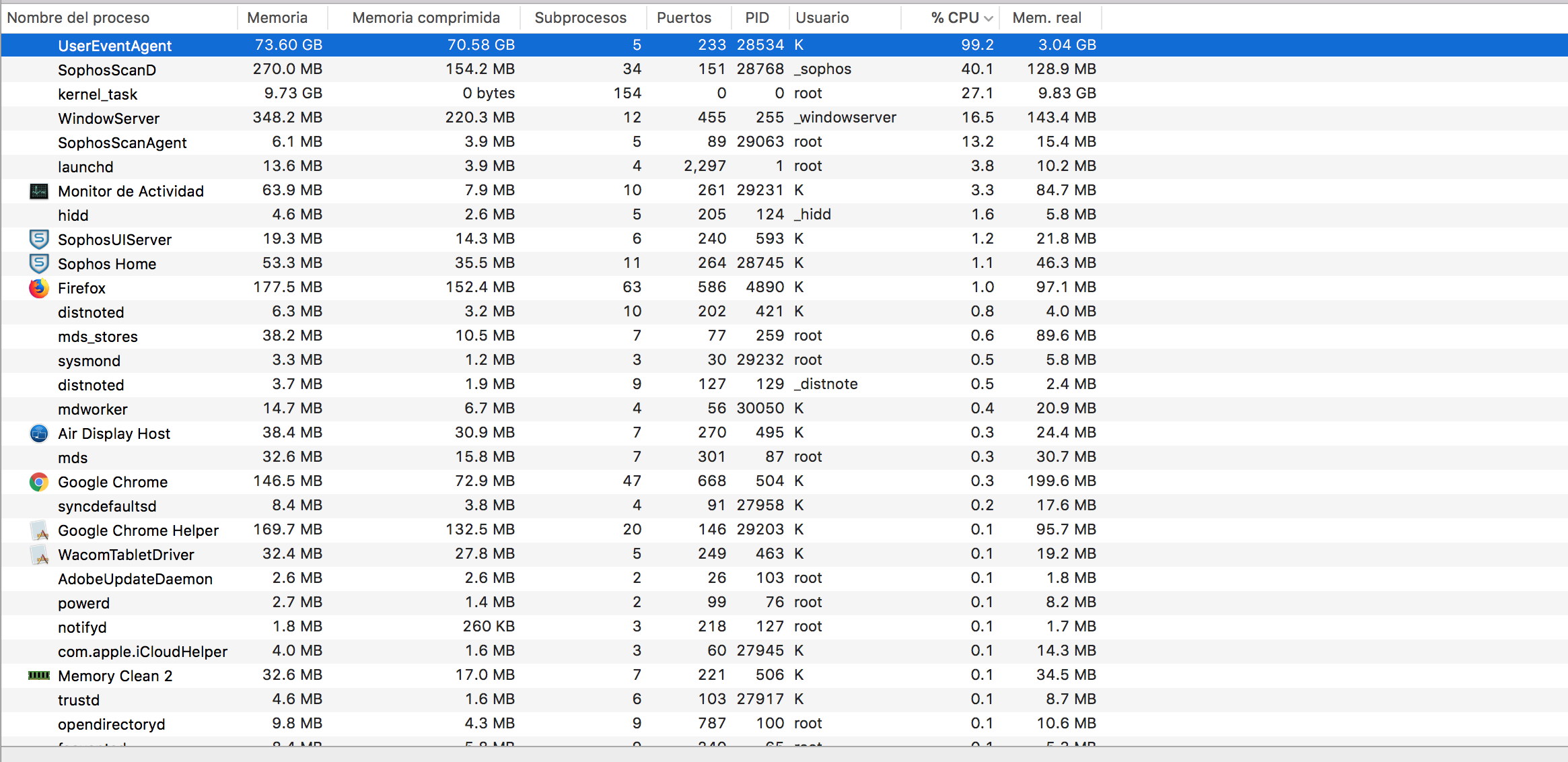Click the Google Chrome icon
Viewport: 1568px width, 762px height.
click(x=39, y=482)
